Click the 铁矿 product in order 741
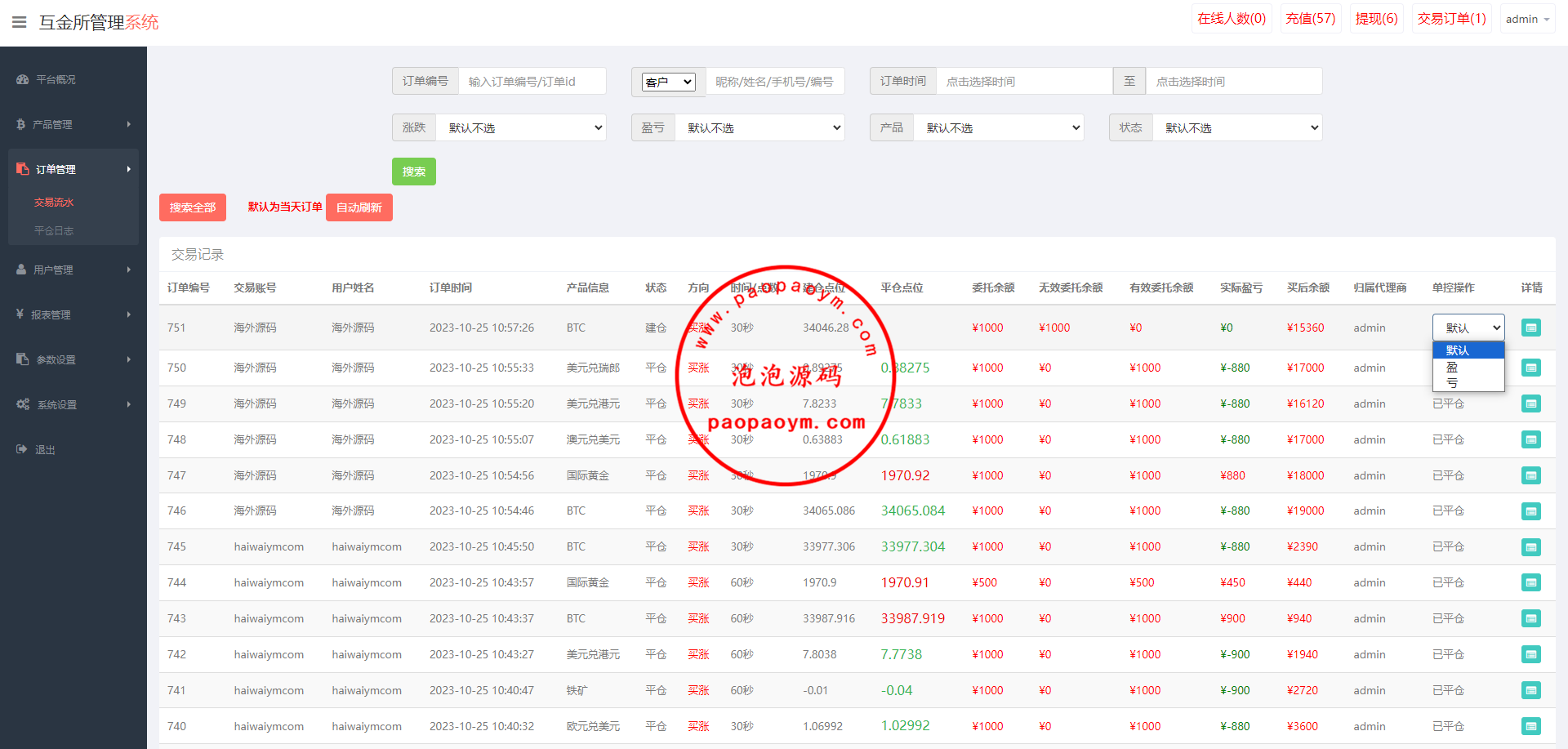This screenshot has height=749, width=1568. (577, 690)
